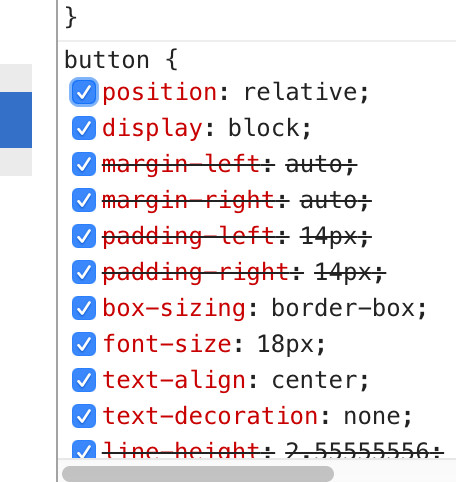The height and width of the screenshot is (482, 456).
Task: Edit the relative position value
Action: [x=302, y=92]
